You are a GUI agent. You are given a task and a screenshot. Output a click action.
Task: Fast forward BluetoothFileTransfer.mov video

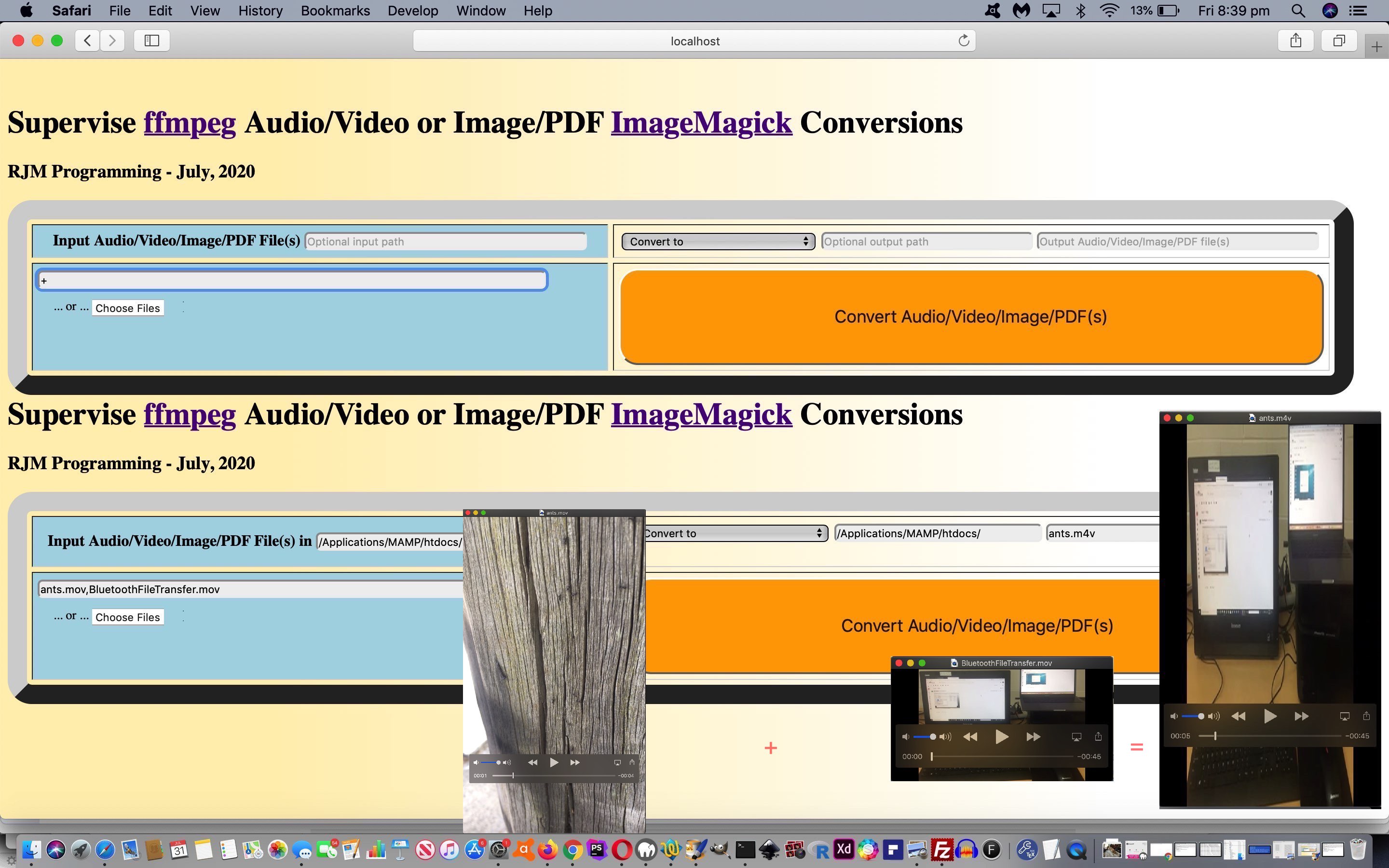[x=1033, y=736]
